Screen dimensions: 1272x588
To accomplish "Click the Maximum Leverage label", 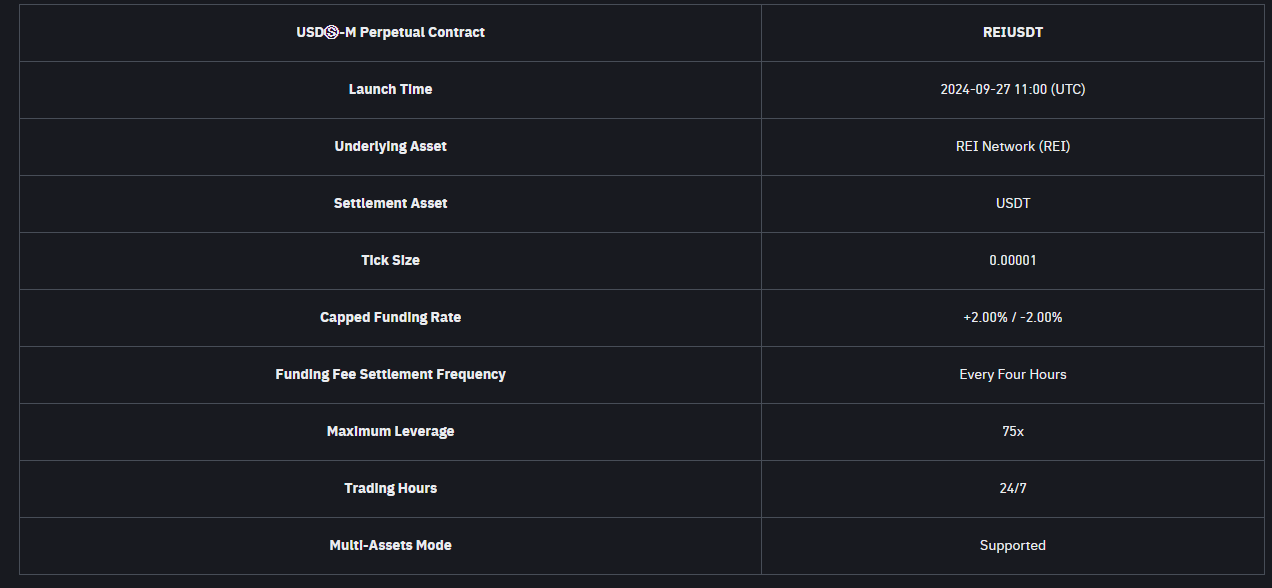I will [x=390, y=431].
